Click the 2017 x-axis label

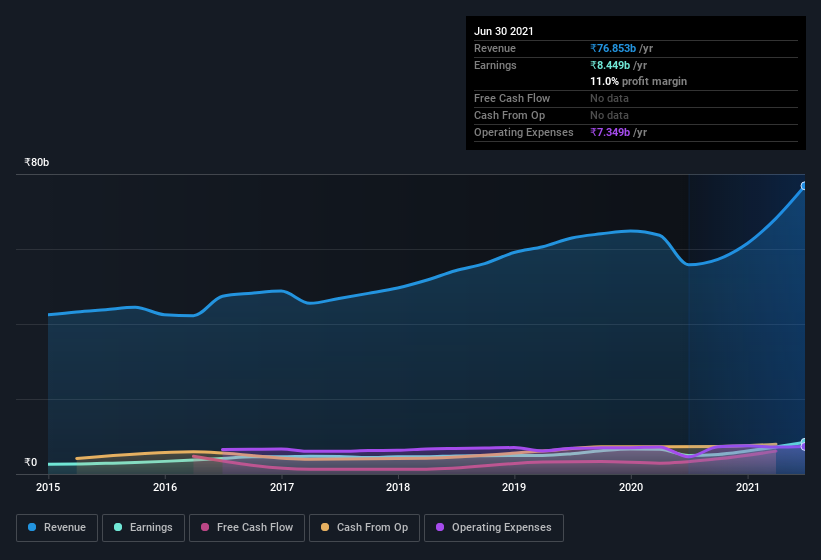pos(282,487)
